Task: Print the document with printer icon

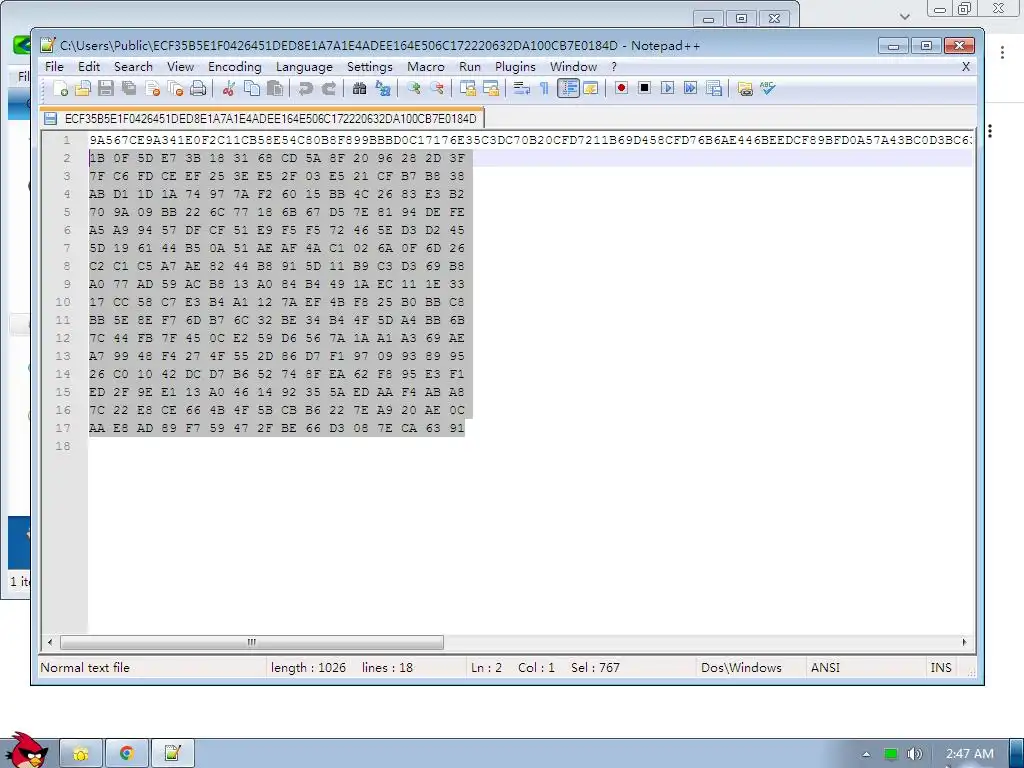Action: pyautogui.click(x=198, y=88)
